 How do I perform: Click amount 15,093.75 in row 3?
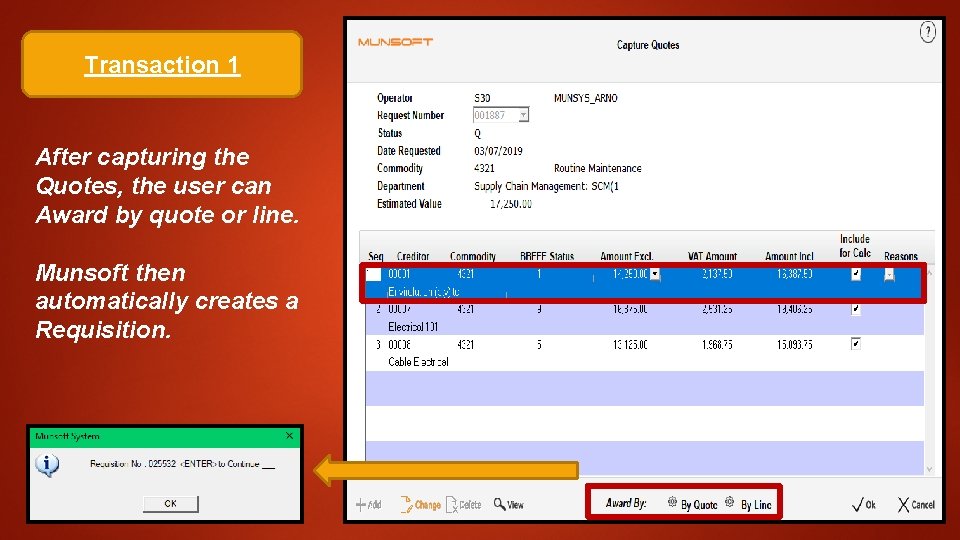pos(795,345)
